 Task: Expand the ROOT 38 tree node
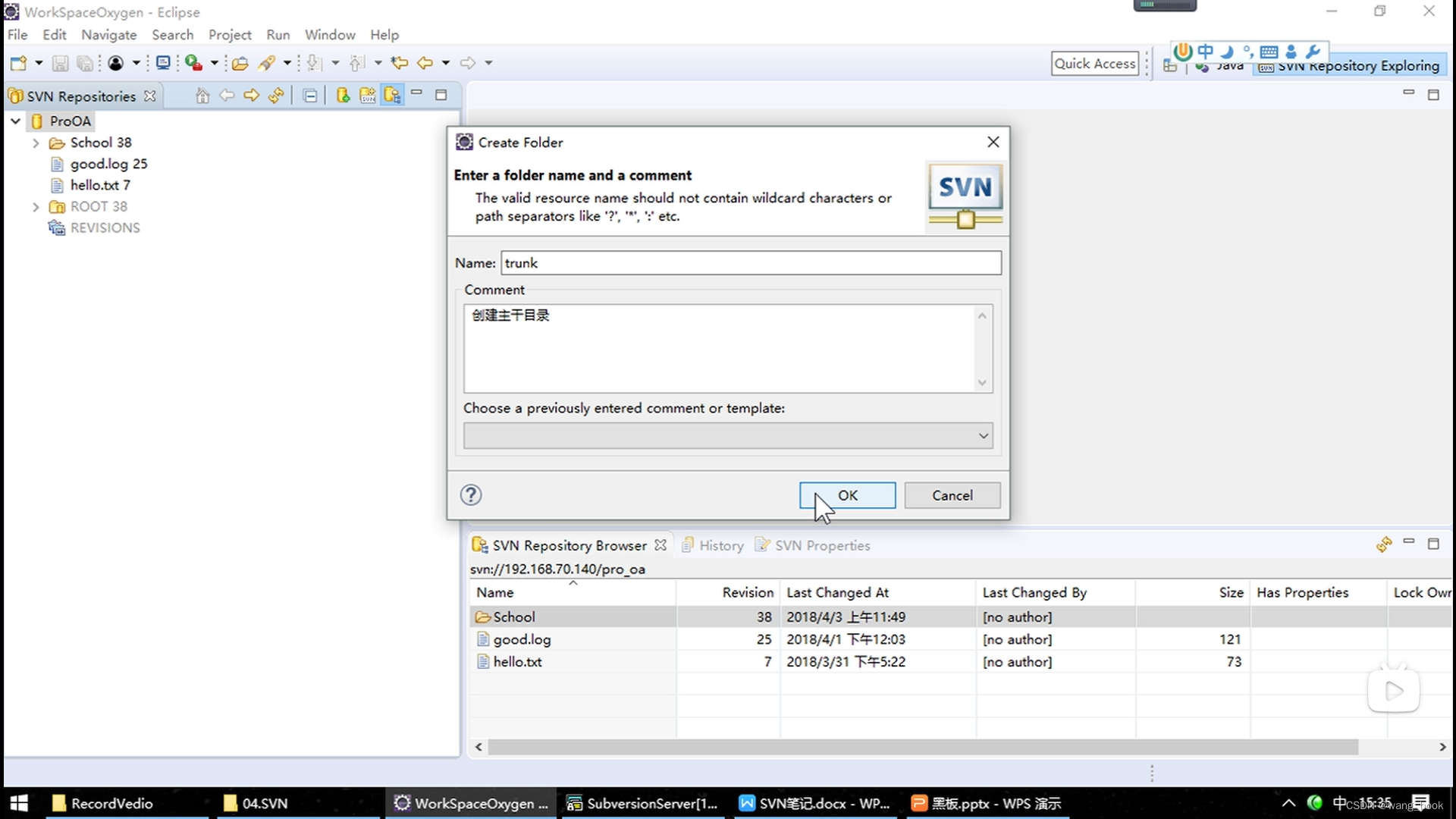(36, 206)
